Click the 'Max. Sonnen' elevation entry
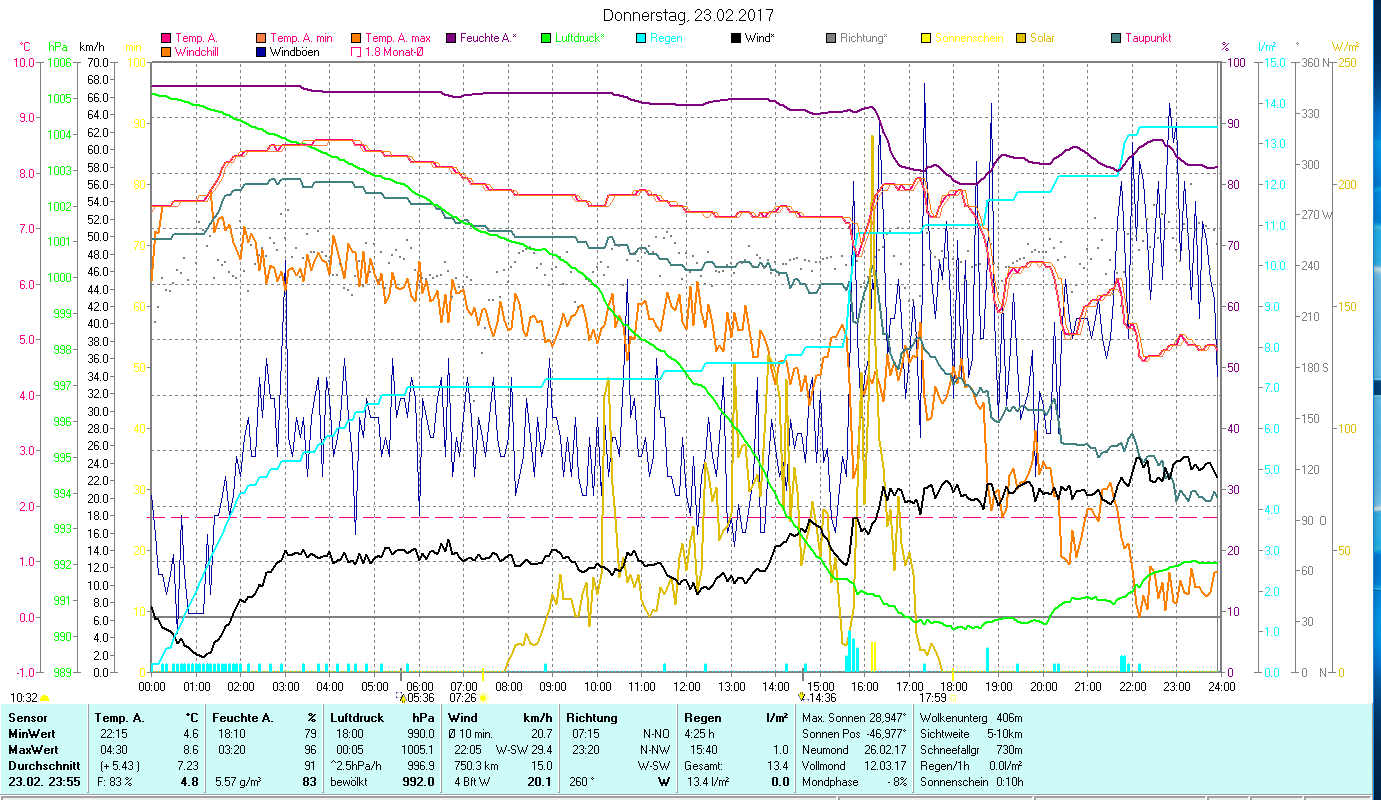The image size is (1381, 800). (x=854, y=718)
